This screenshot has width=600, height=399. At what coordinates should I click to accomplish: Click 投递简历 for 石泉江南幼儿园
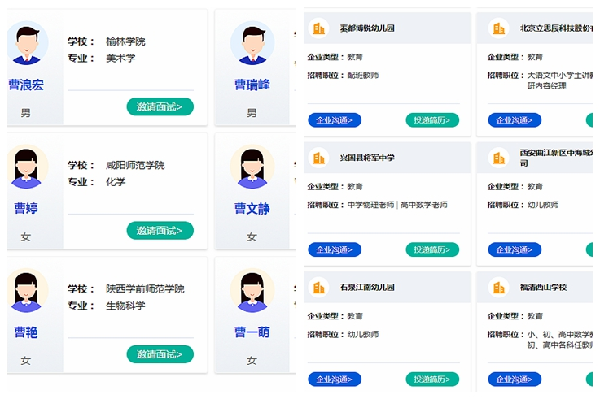(432, 379)
